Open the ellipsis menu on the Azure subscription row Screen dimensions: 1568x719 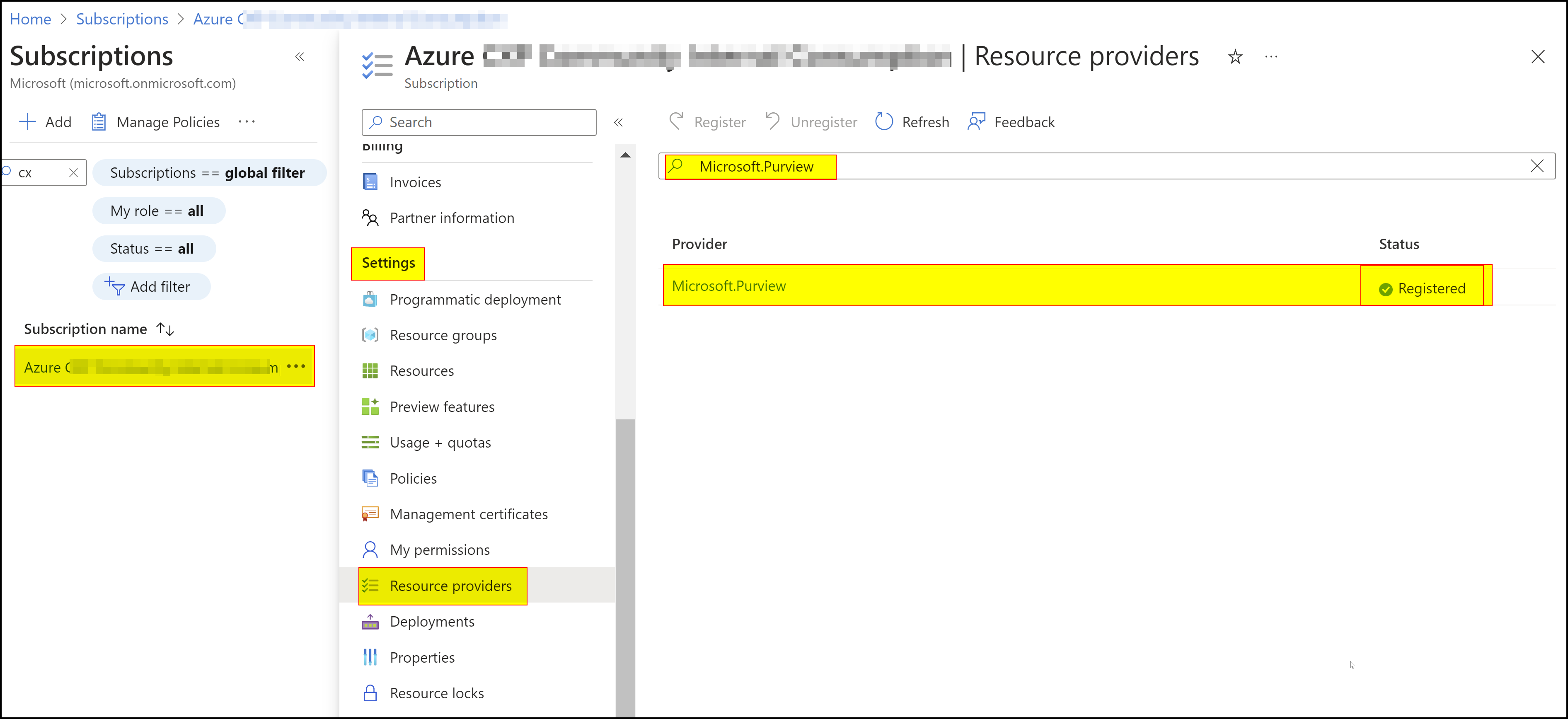296,366
